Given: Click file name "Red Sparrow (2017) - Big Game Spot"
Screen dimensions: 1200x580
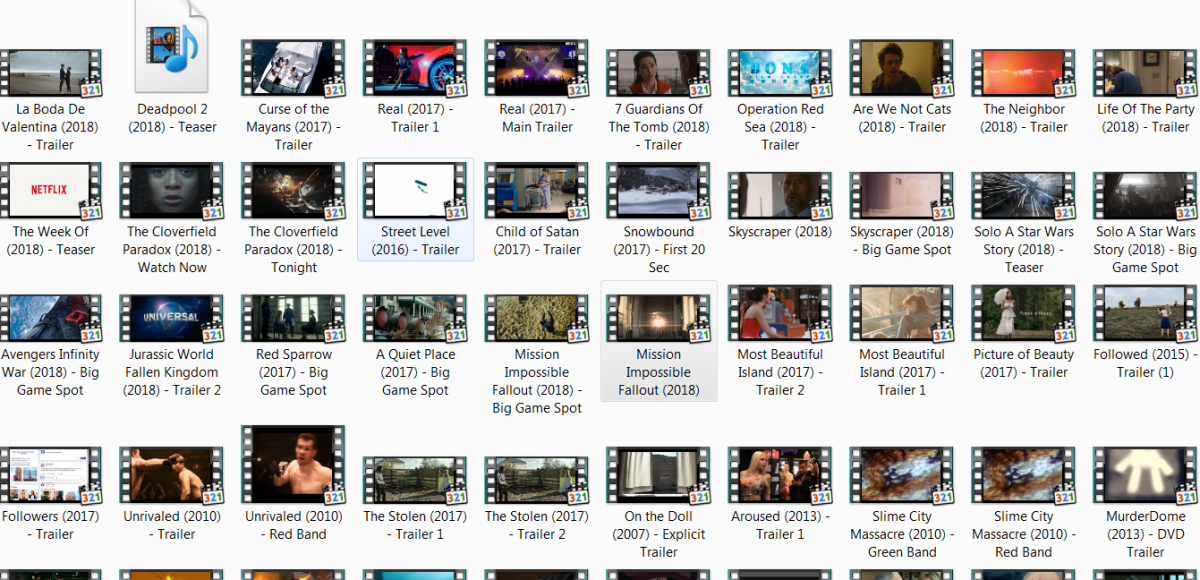Looking at the screenshot, I should point(294,372).
